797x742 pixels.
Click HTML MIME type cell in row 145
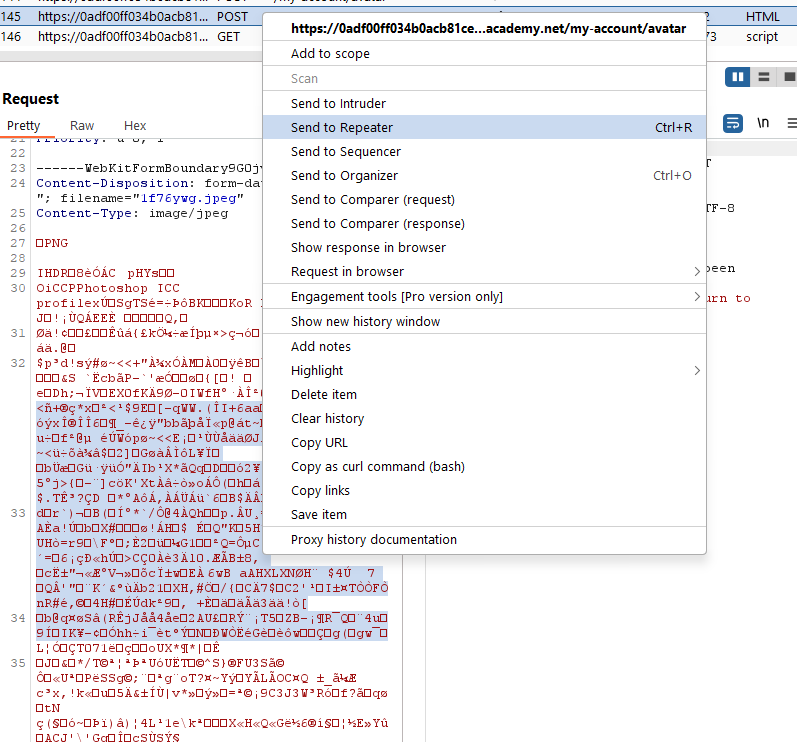(x=762, y=17)
